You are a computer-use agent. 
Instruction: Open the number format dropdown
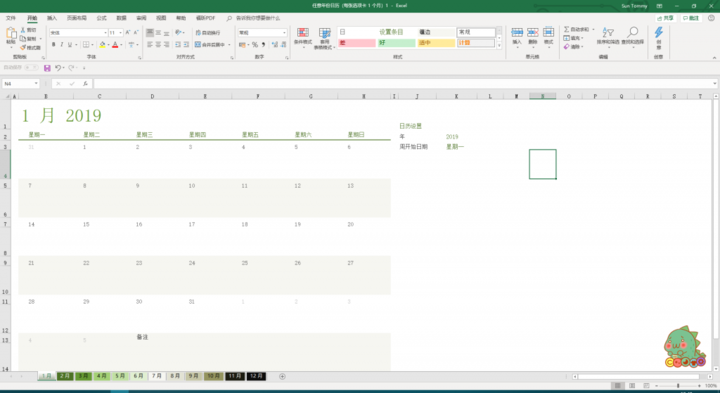pyautogui.click(x=284, y=33)
